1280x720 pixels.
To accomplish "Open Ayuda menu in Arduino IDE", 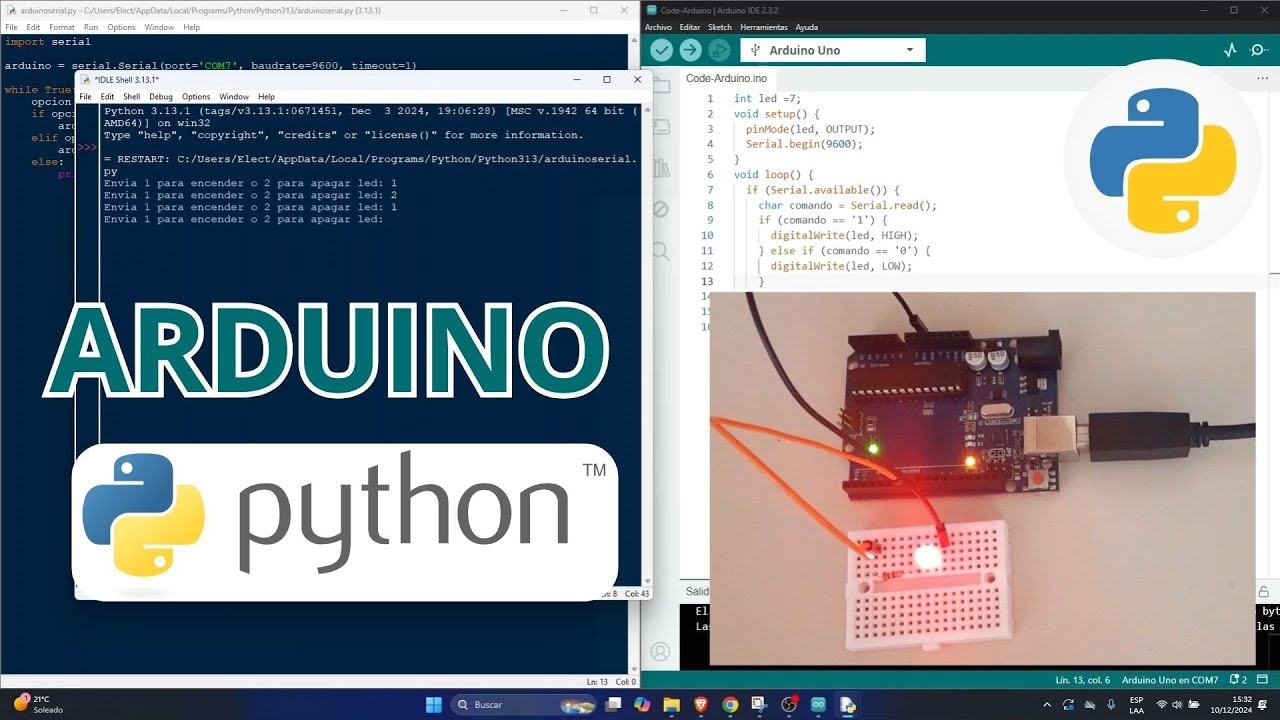I will click(806, 27).
